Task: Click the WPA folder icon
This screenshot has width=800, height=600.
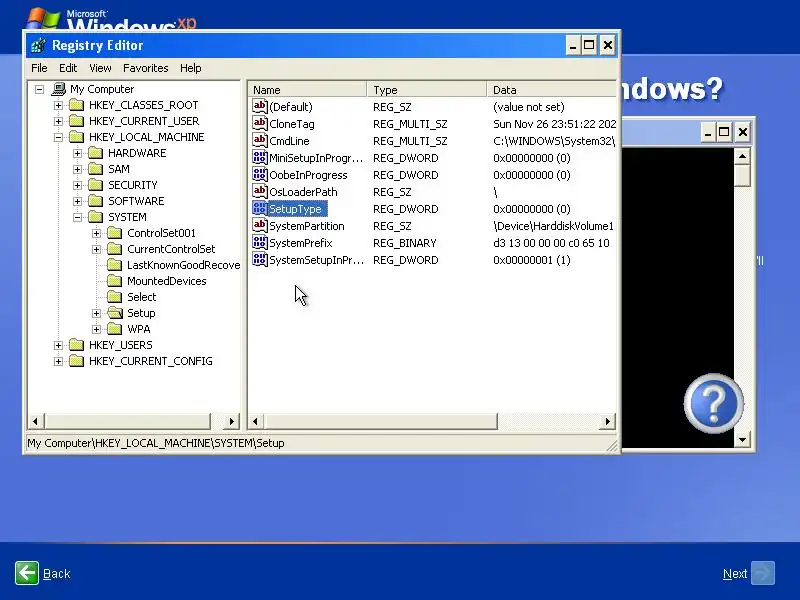Action: (x=115, y=329)
